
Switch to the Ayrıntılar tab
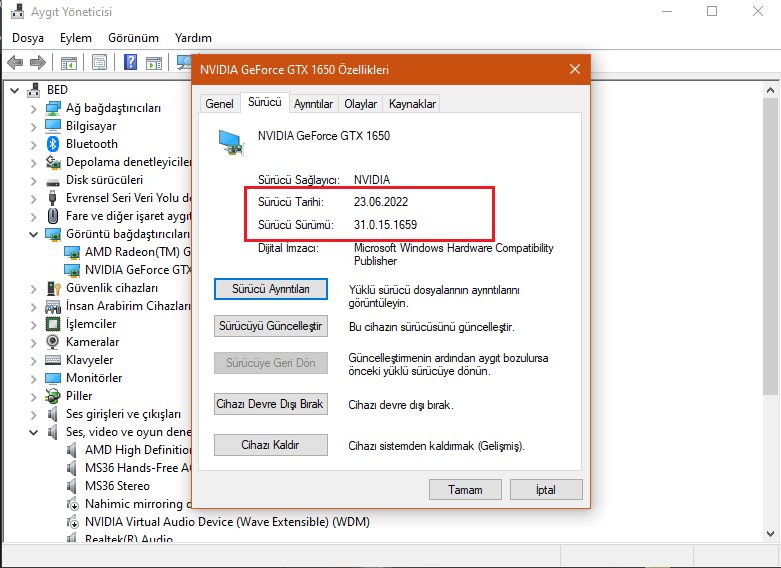click(x=313, y=104)
